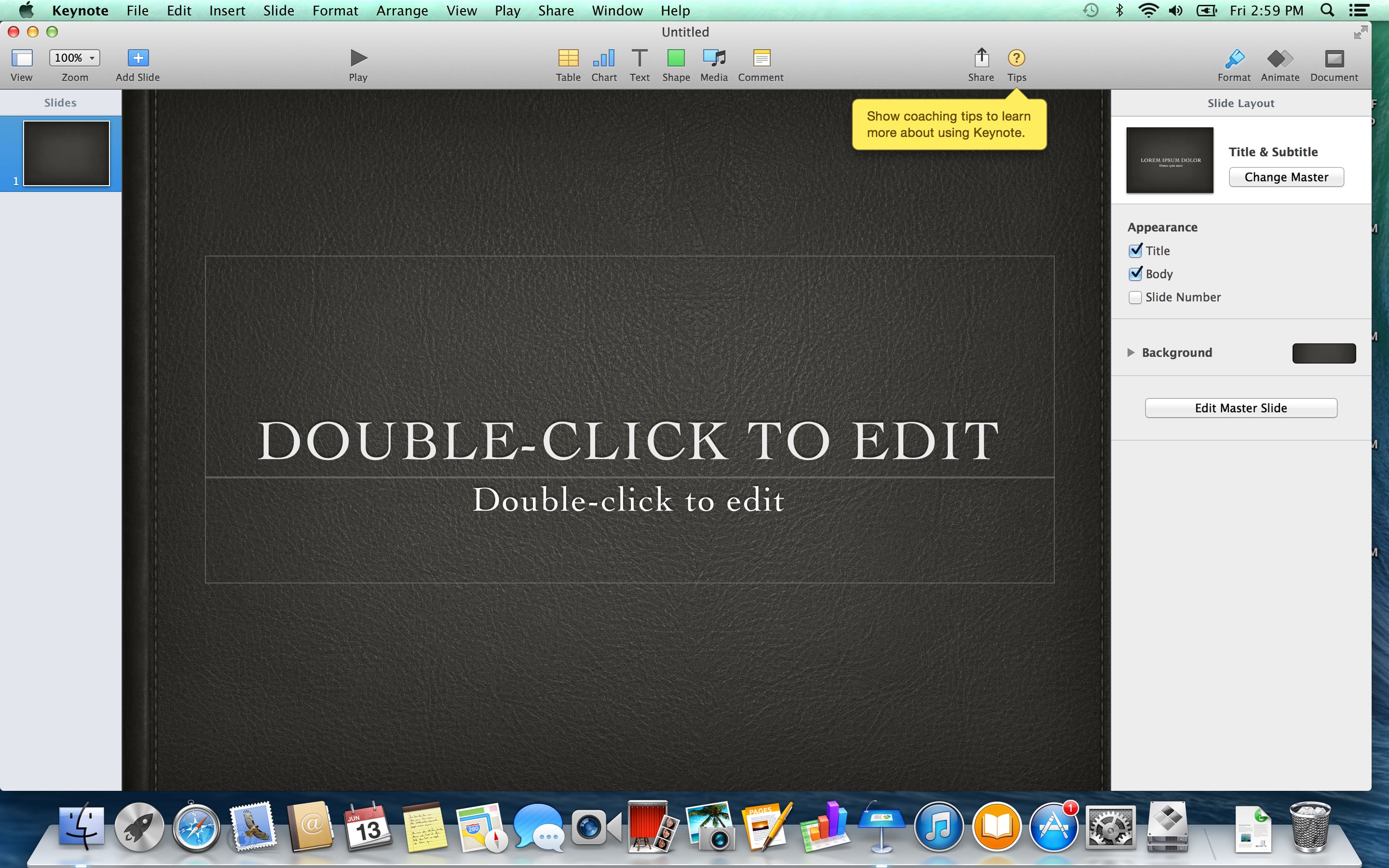Open the Insert menu
This screenshot has height=868, width=1389.
[227, 10]
